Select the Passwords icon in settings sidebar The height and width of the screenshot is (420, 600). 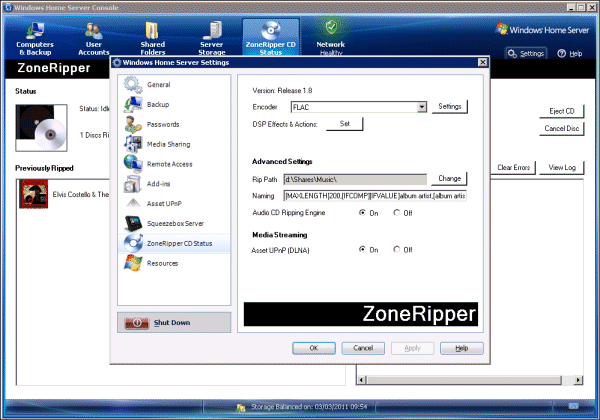click(x=133, y=124)
